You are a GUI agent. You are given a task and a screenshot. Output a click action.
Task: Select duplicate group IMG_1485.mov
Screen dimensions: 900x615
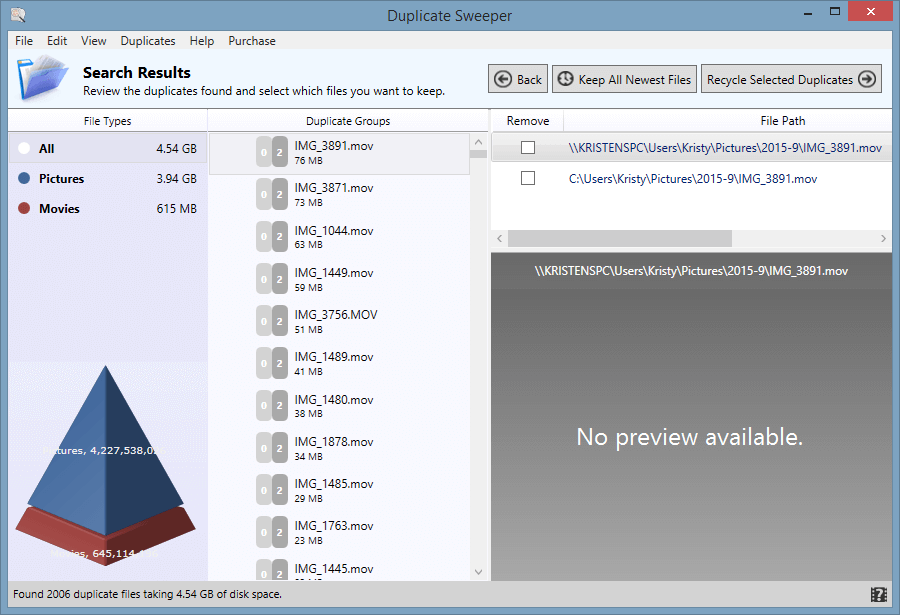(x=339, y=490)
